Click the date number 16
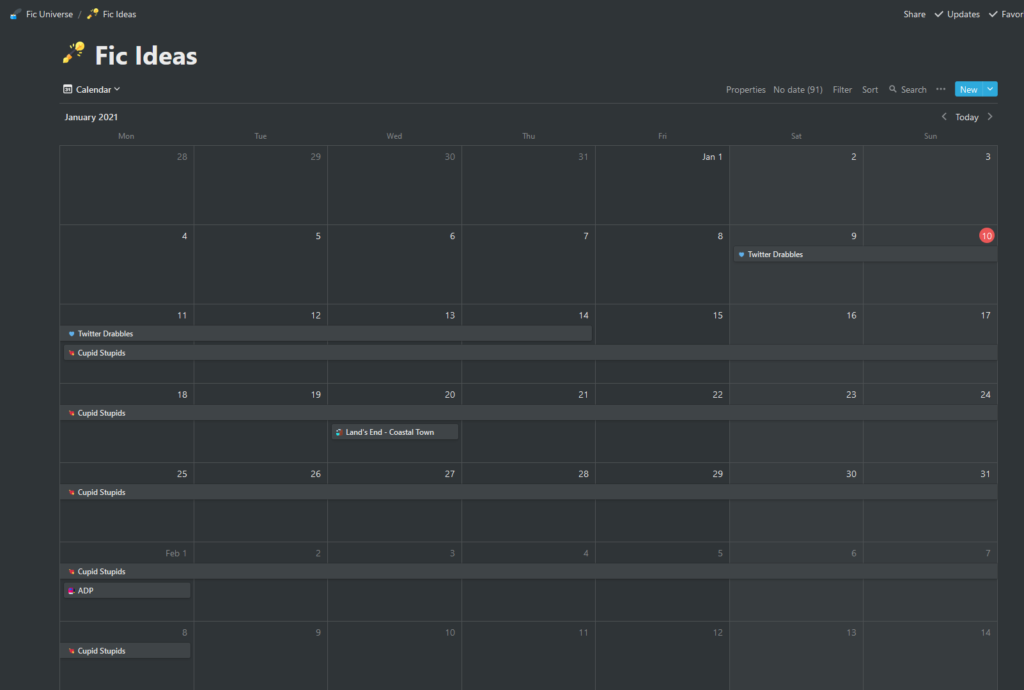This screenshot has width=1024, height=690. [x=851, y=315]
